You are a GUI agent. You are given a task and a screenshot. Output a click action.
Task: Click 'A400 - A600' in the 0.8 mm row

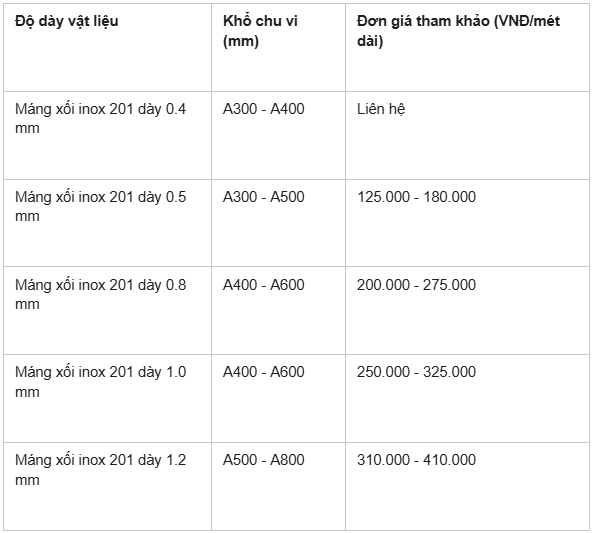click(x=278, y=311)
